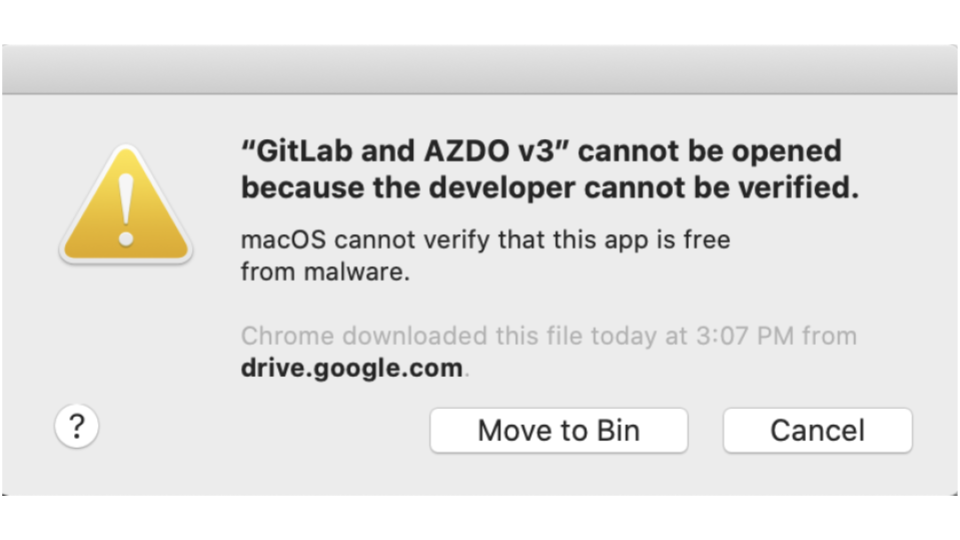Click the white exclamation mark inside the triangle
This screenshot has height=540, width=960.
(x=126, y=211)
